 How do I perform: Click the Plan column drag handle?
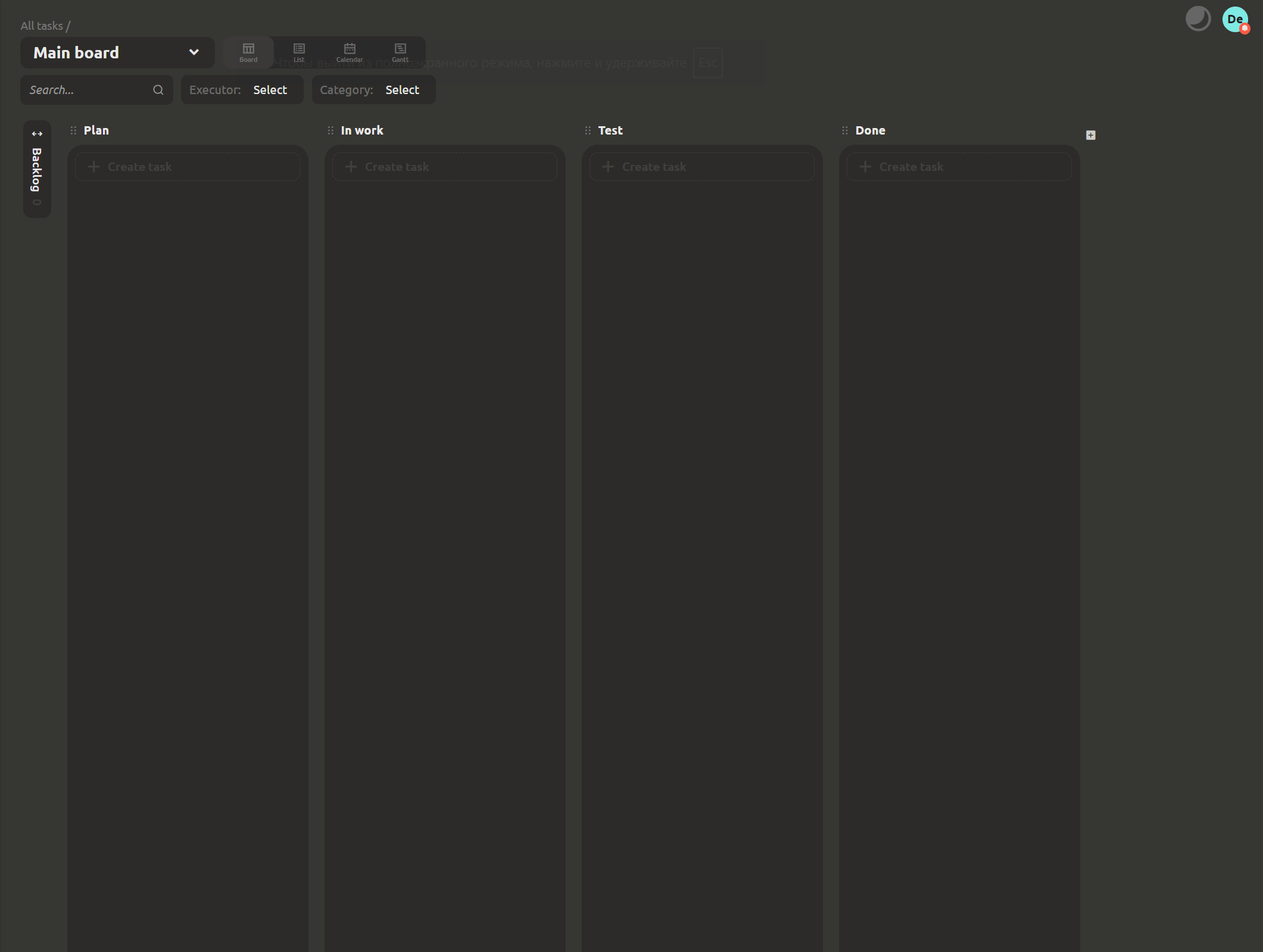(x=73, y=130)
